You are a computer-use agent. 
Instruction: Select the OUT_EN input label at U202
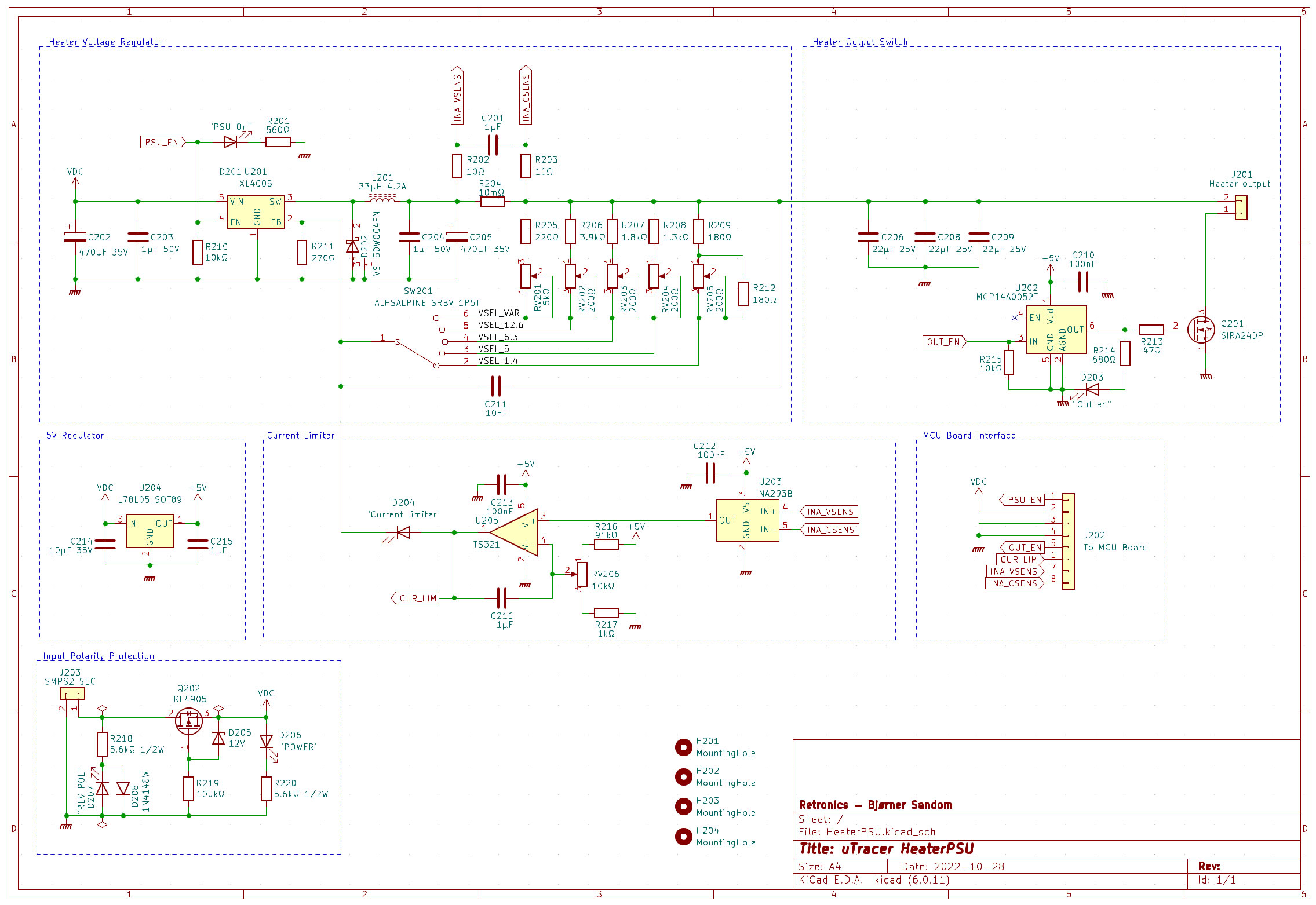pyautogui.click(x=943, y=342)
